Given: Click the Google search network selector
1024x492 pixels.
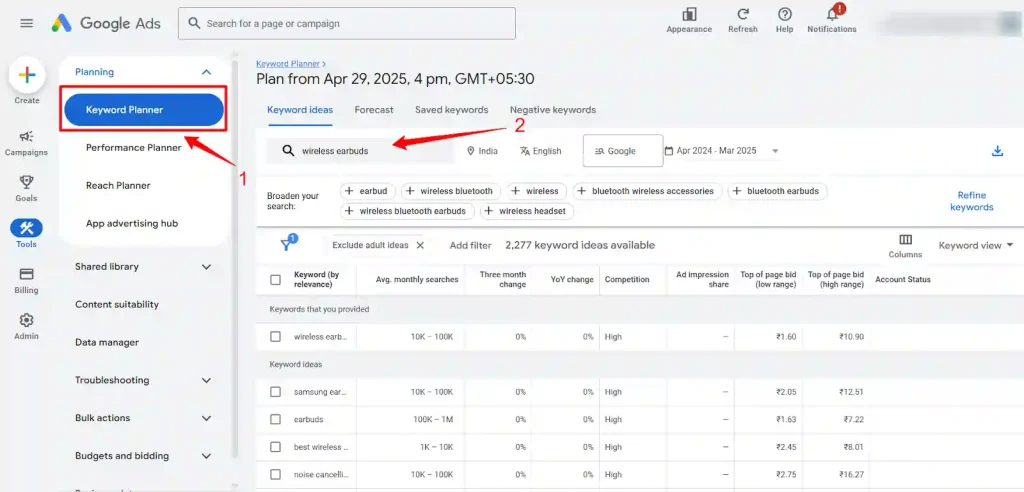Looking at the screenshot, I should point(622,151).
